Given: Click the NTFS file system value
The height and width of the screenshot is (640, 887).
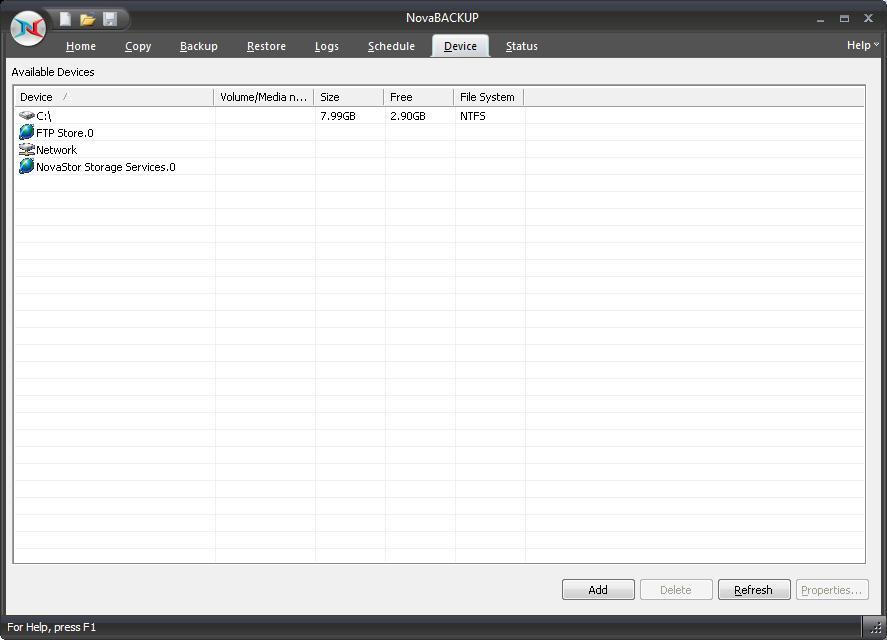Looking at the screenshot, I should coord(472,116).
